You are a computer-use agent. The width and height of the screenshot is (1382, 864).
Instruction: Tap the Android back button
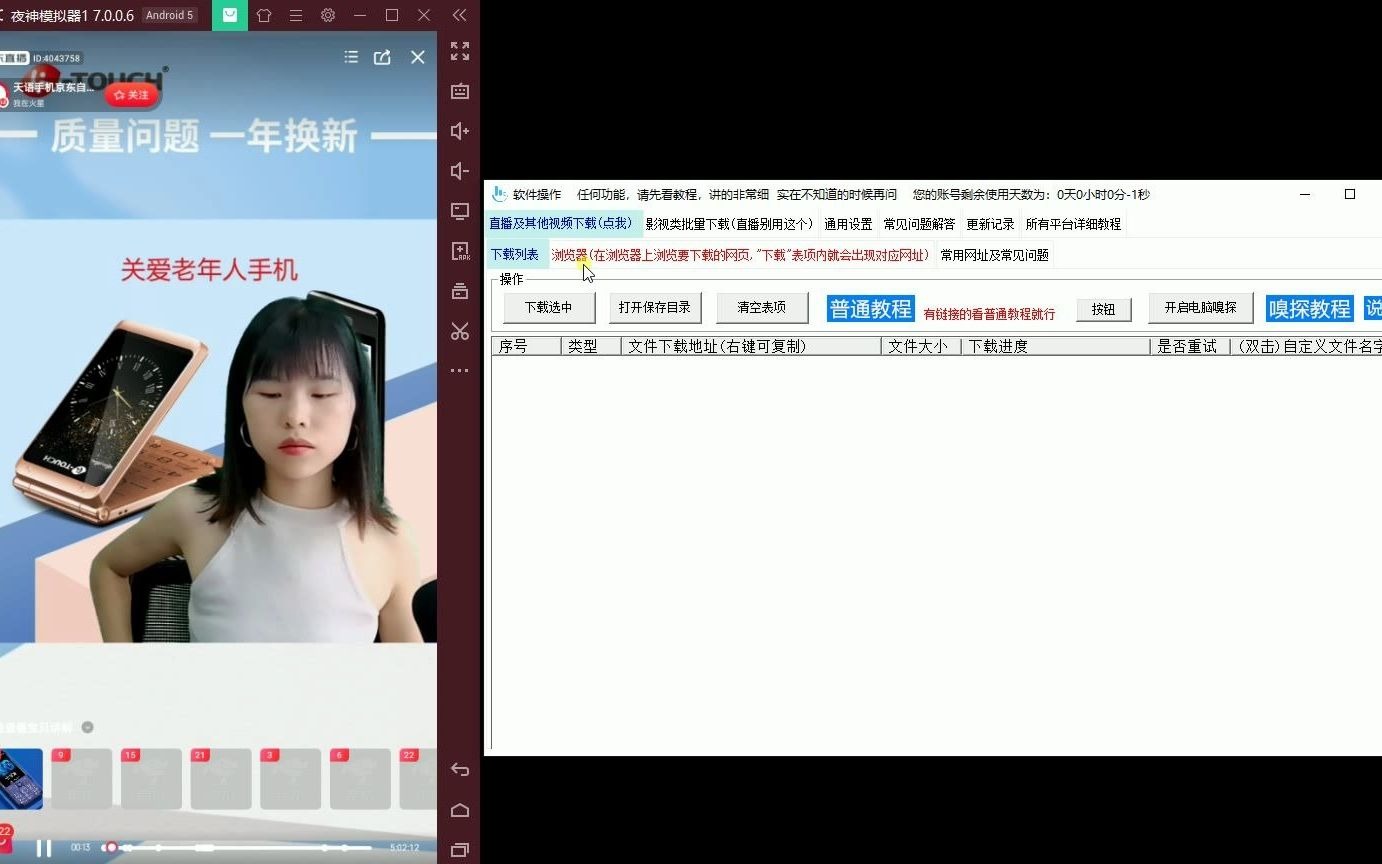point(460,770)
